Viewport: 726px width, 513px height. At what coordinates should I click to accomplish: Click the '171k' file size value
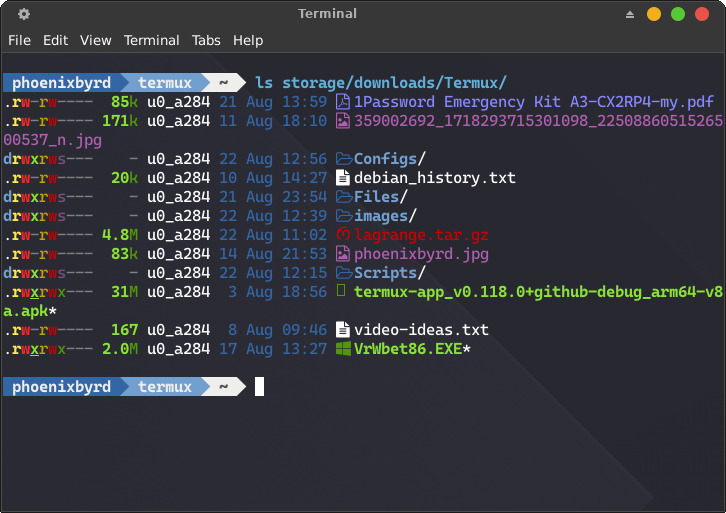120,121
